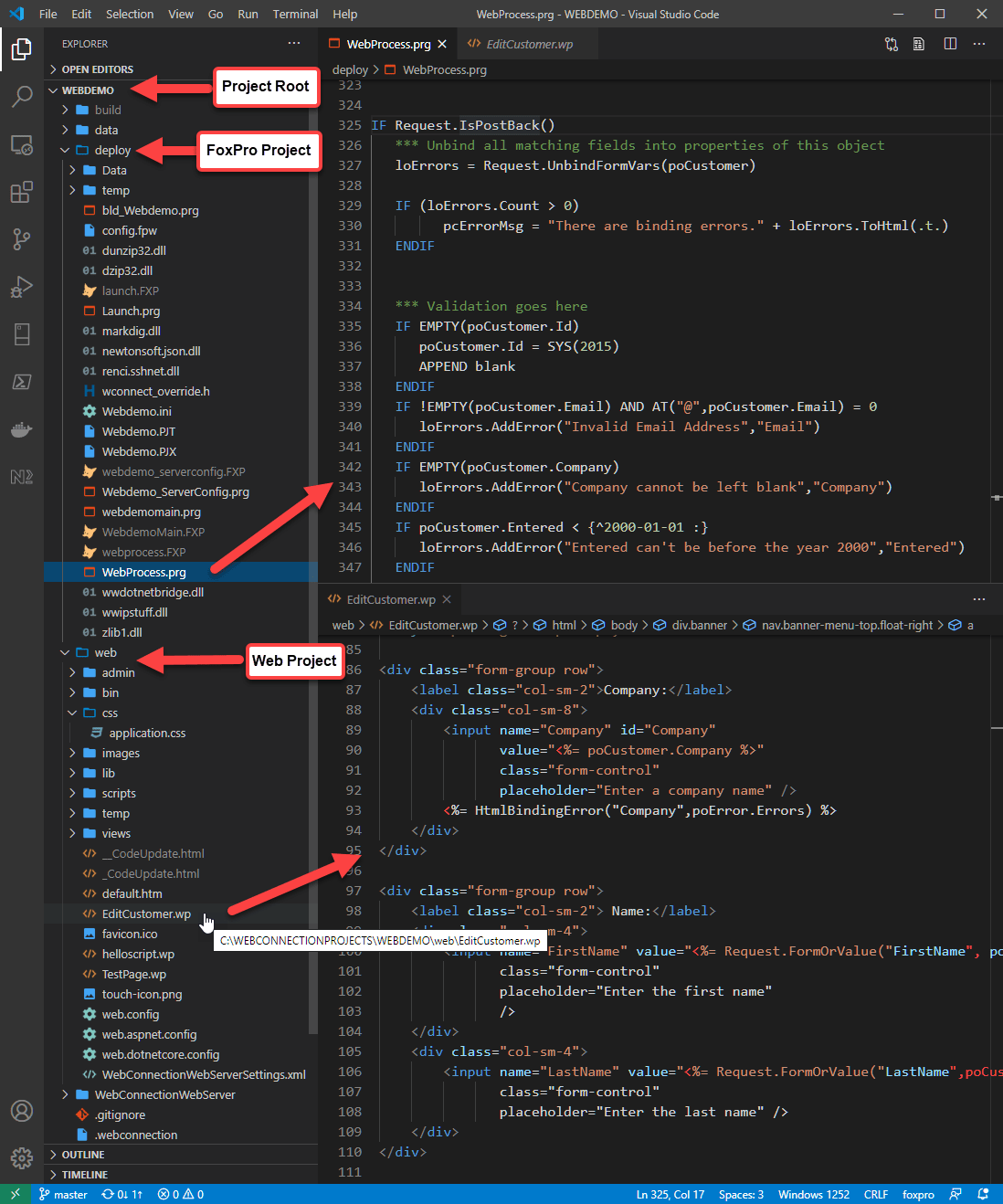Viewport: 1003px width, 1204px height.
Task: Open the NuGet view icon in activity bar
Action: click(22, 477)
